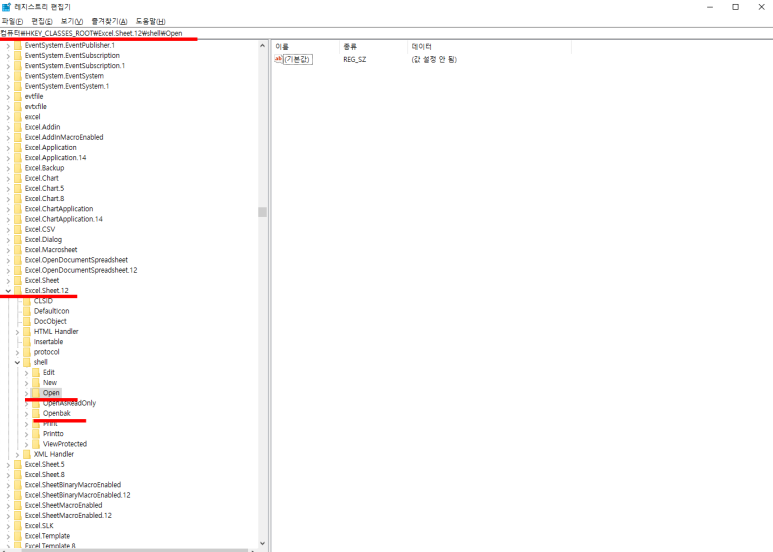The height and width of the screenshot is (552, 773).
Task: Select the Openbak folder icon
Action: pos(36,413)
